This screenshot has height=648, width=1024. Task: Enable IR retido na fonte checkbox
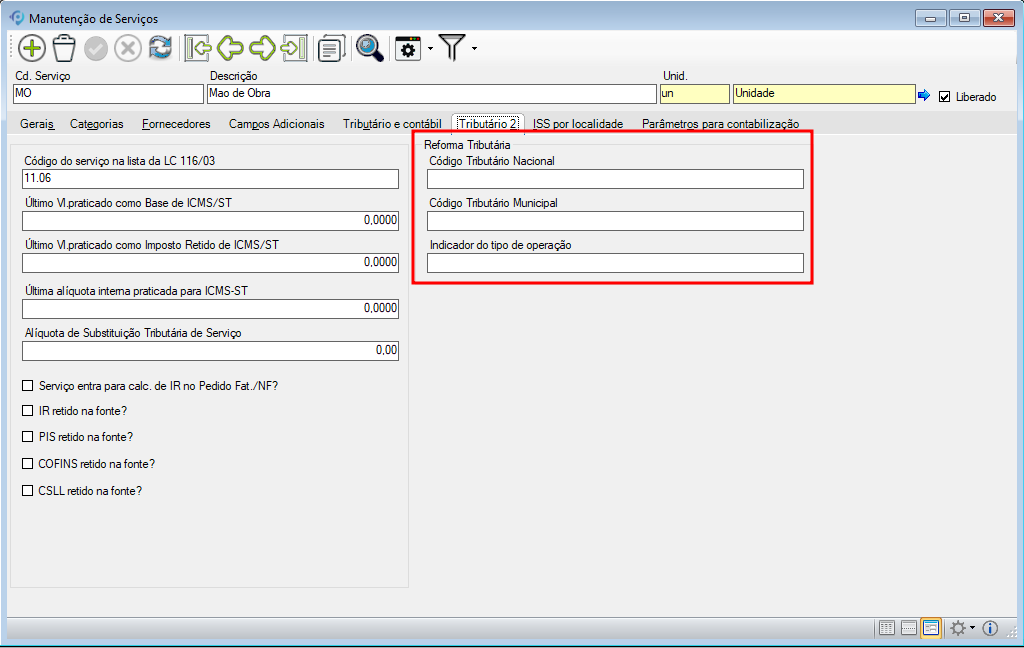point(28,411)
